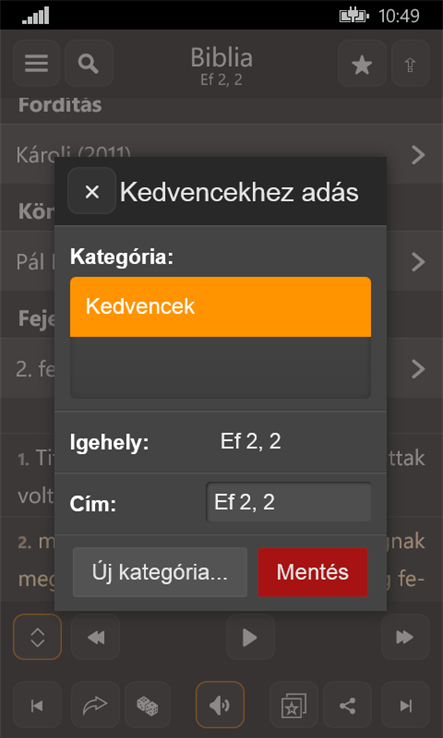Toggle the up-down expand panel button
The width and height of the screenshot is (443, 738).
38,637
